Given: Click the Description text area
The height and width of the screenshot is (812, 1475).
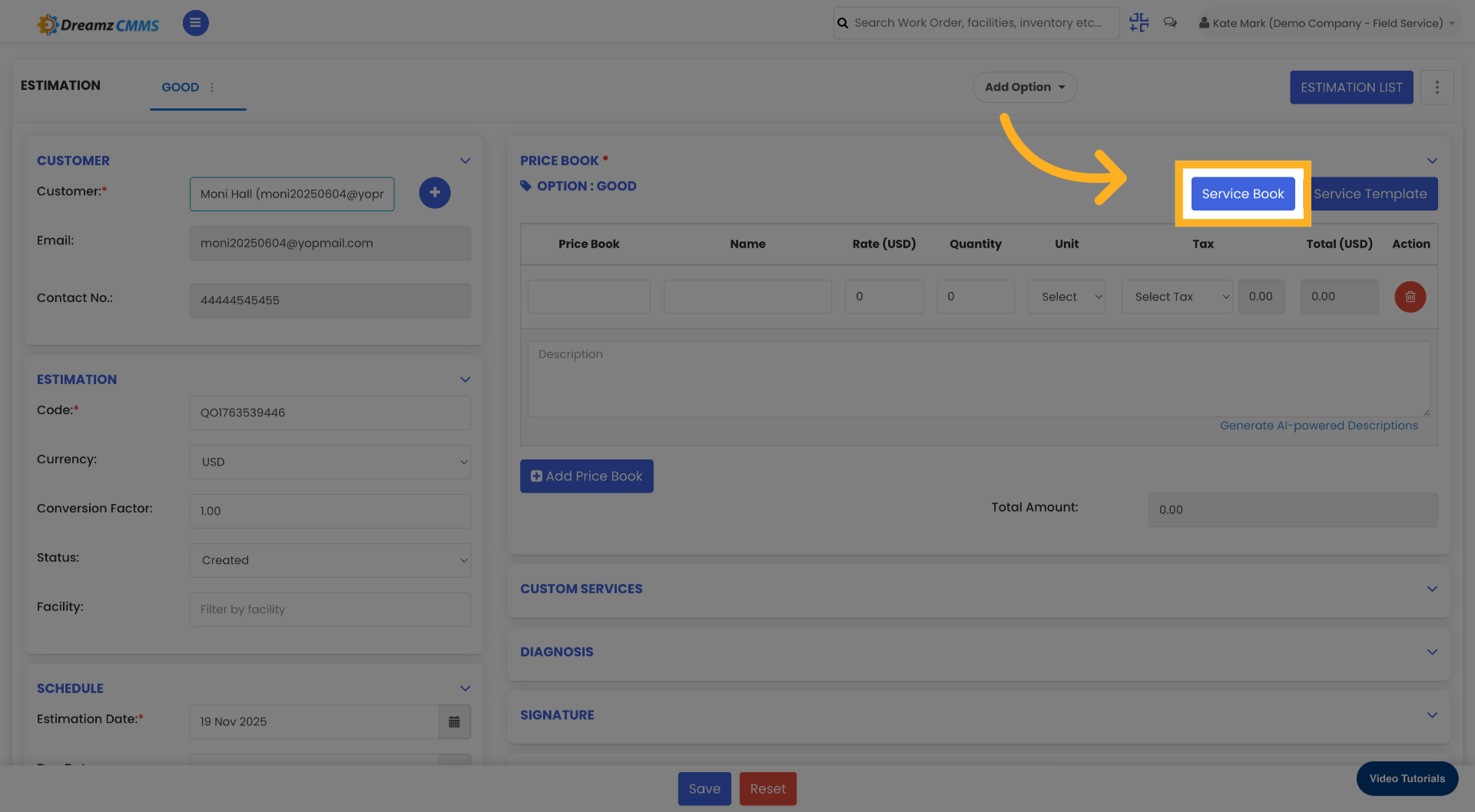Looking at the screenshot, I should [979, 379].
